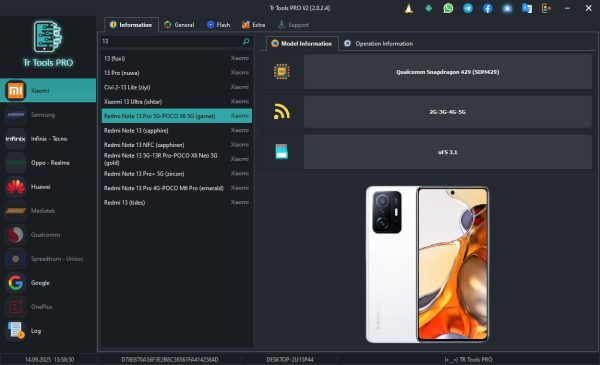Image resolution: width=600 pixels, height=365 pixels.
Task: Switch to the Information tab
Action: point(131,25)
